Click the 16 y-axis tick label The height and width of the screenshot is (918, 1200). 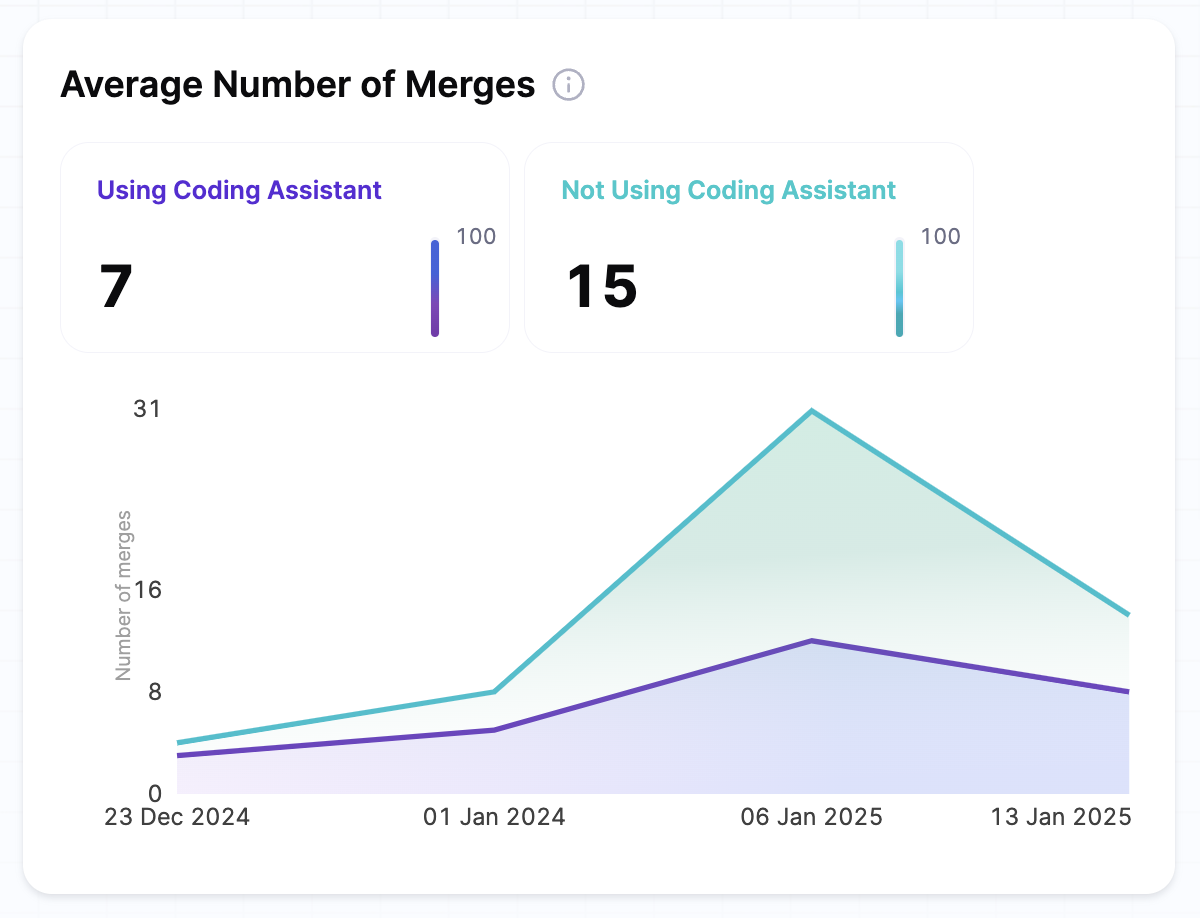148,589
